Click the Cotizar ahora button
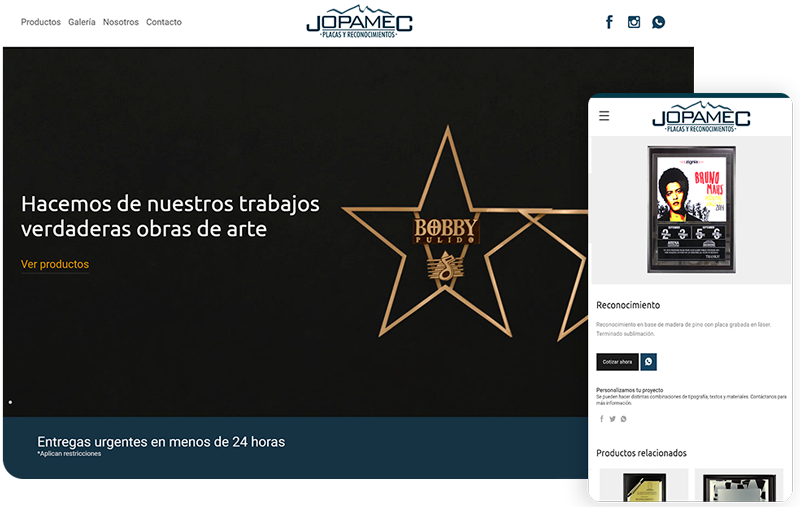The width and height of the screenshot is (800, 507). click(x=617, y=362)
